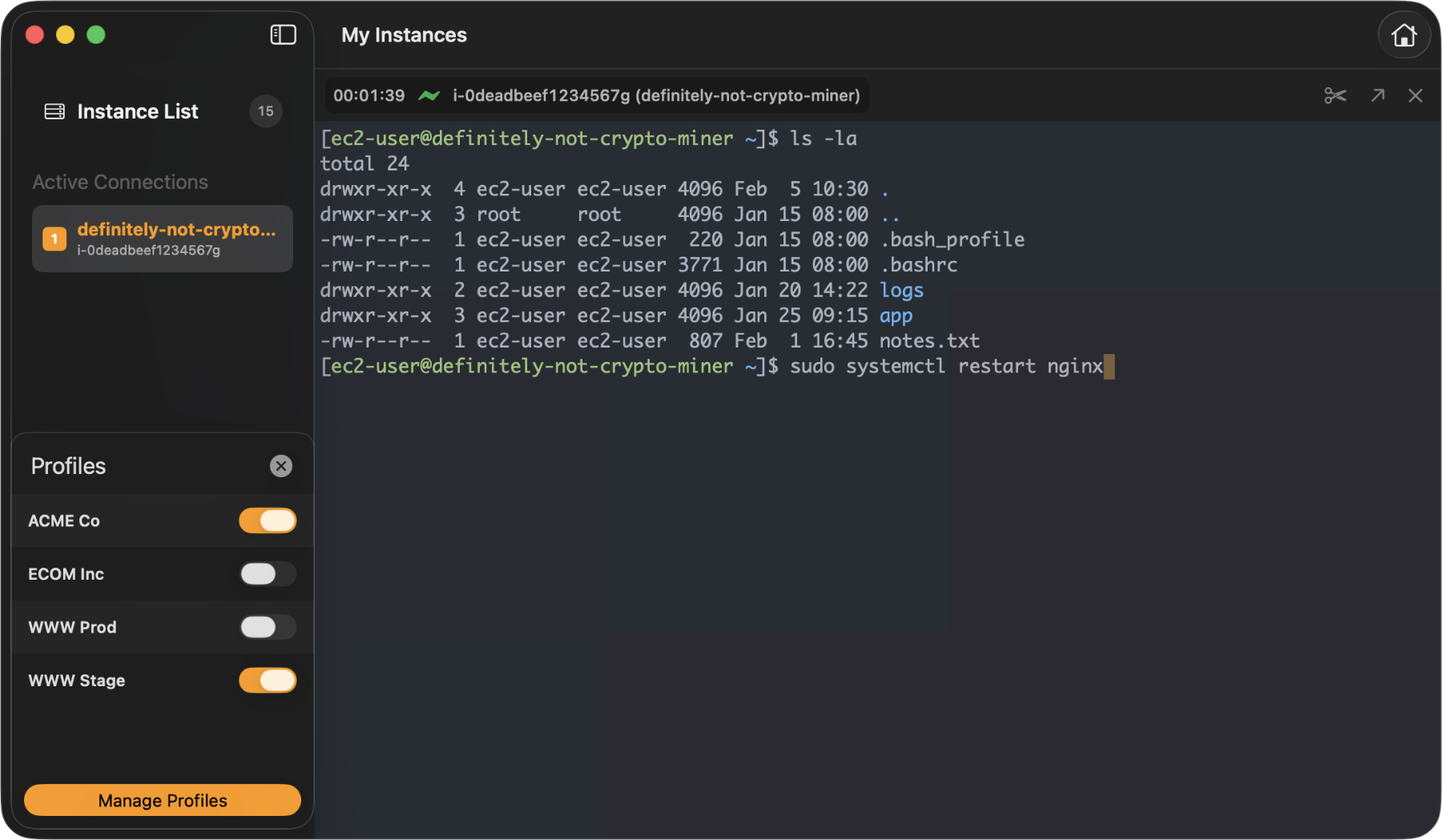Disable the ACME Co profile

click(x=268, y=520)
